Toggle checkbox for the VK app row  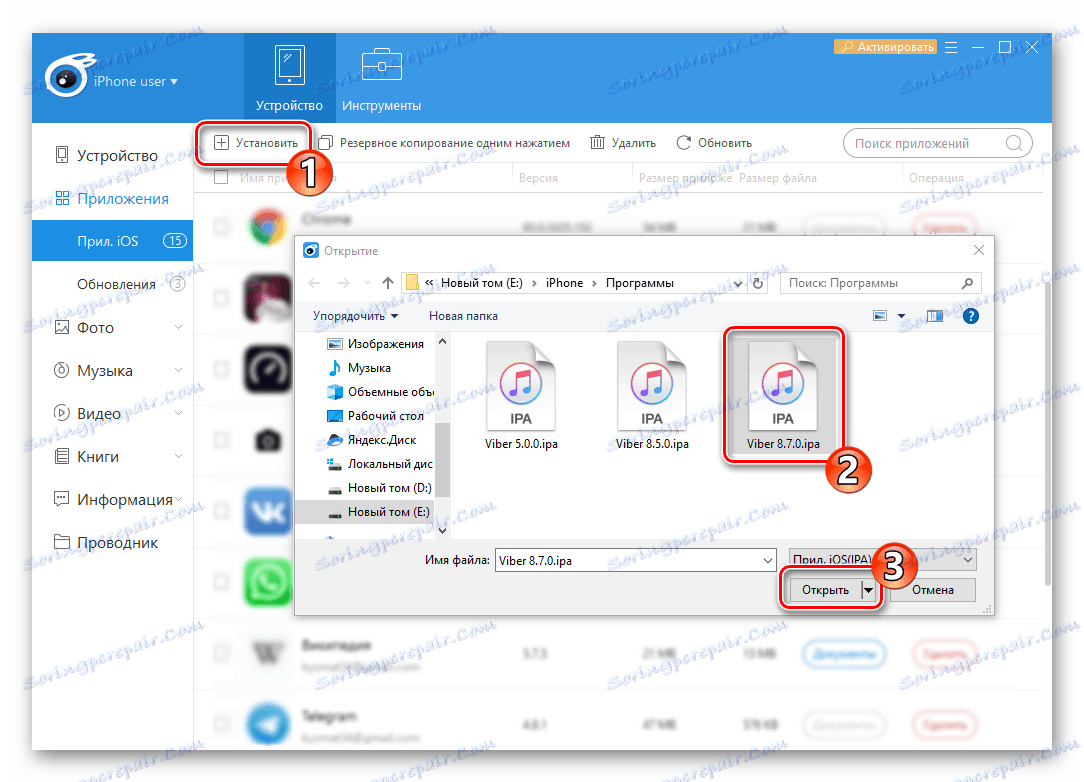(221, 511)
